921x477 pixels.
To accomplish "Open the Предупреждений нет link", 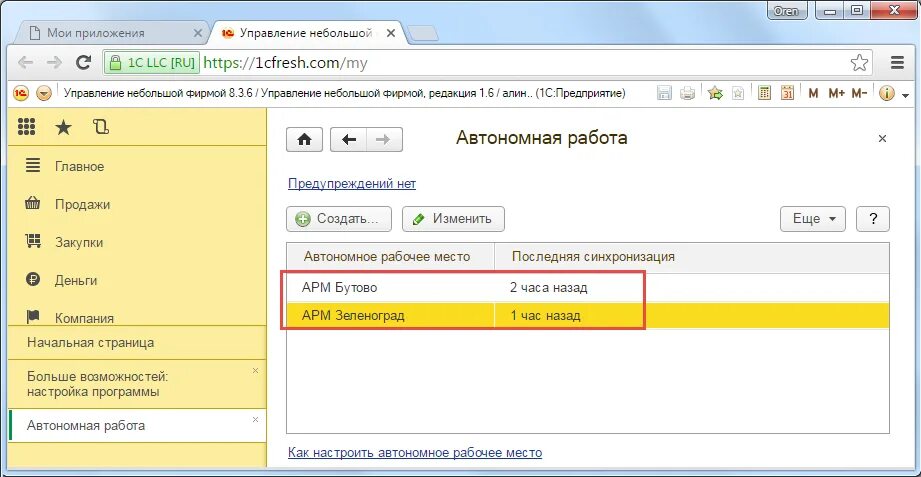I will [x=352, y=184].
